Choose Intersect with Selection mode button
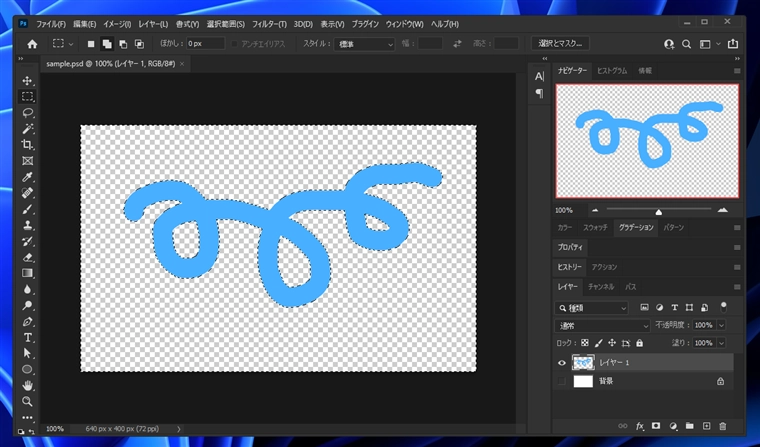760x447 pixels. pos(139,44)
